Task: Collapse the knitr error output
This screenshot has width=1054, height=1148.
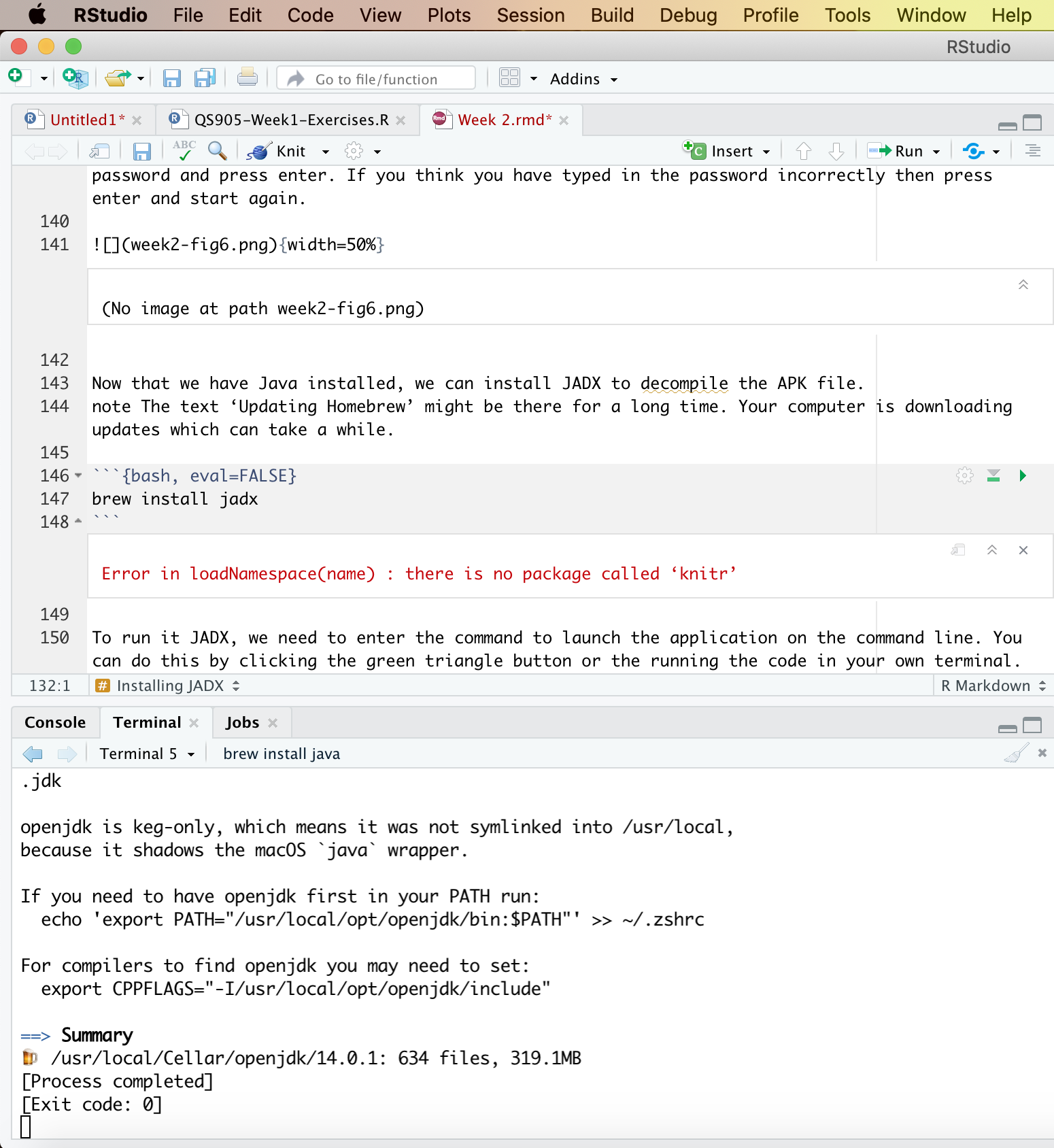Action: pyautogui.click(x=991, y=550)
